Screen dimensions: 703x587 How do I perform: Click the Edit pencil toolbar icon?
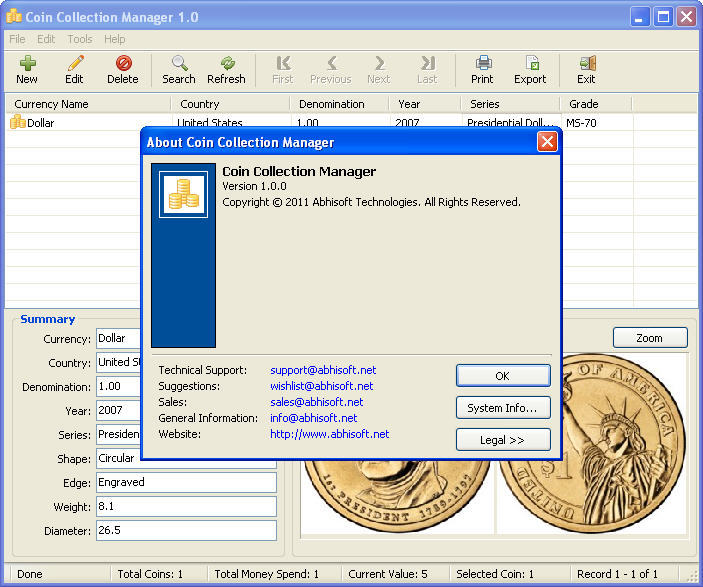pyautogui.click(x=75, y=63)
